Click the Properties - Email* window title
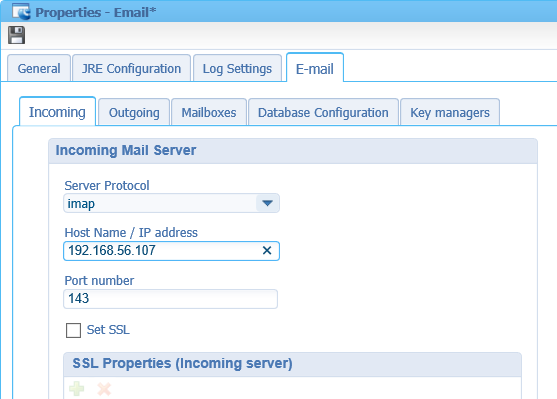The image size is (557, 399). click(x=96, y=12)
